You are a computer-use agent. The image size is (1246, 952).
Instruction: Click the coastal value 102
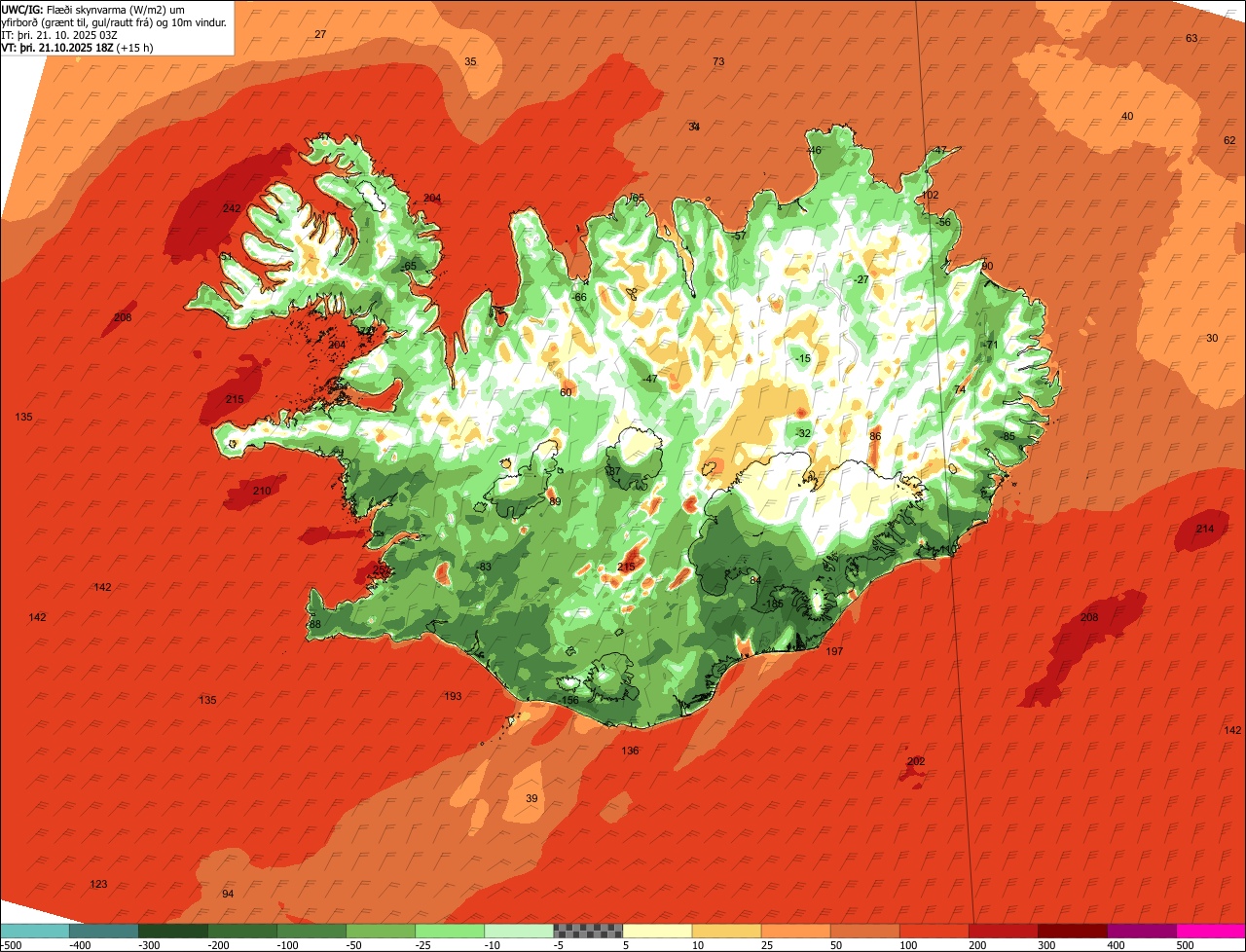point(930,195)
